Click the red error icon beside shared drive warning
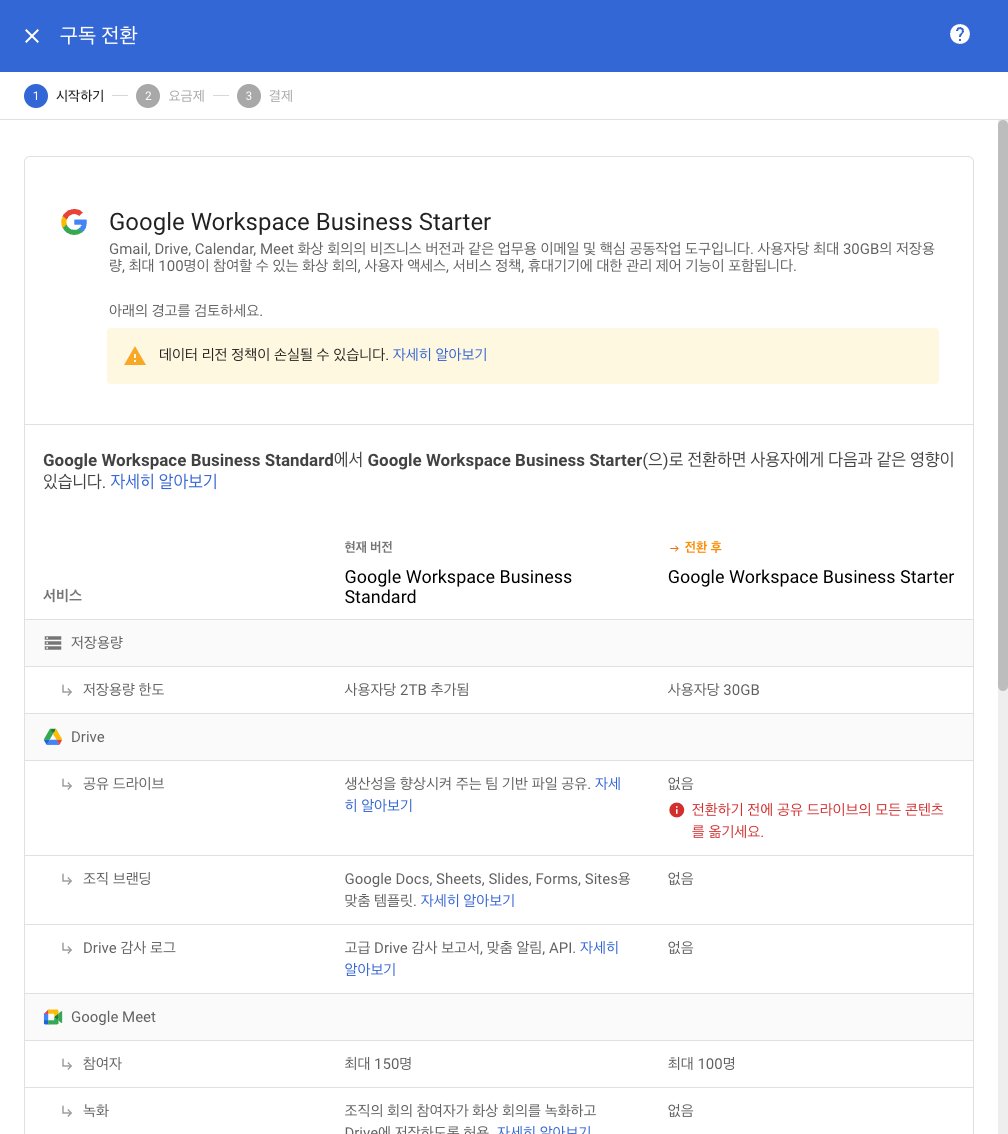This screenshot has height=1134, width=1008. click(676, 810)
